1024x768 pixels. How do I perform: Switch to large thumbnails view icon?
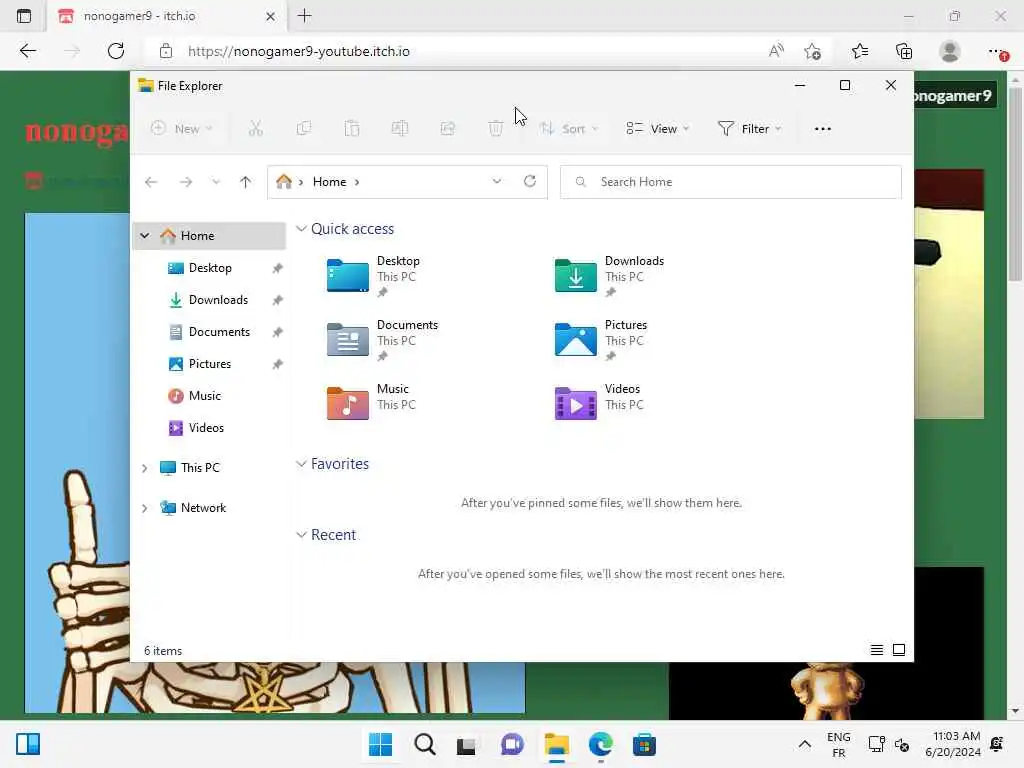pyautogui.click(x=899, y=650)
